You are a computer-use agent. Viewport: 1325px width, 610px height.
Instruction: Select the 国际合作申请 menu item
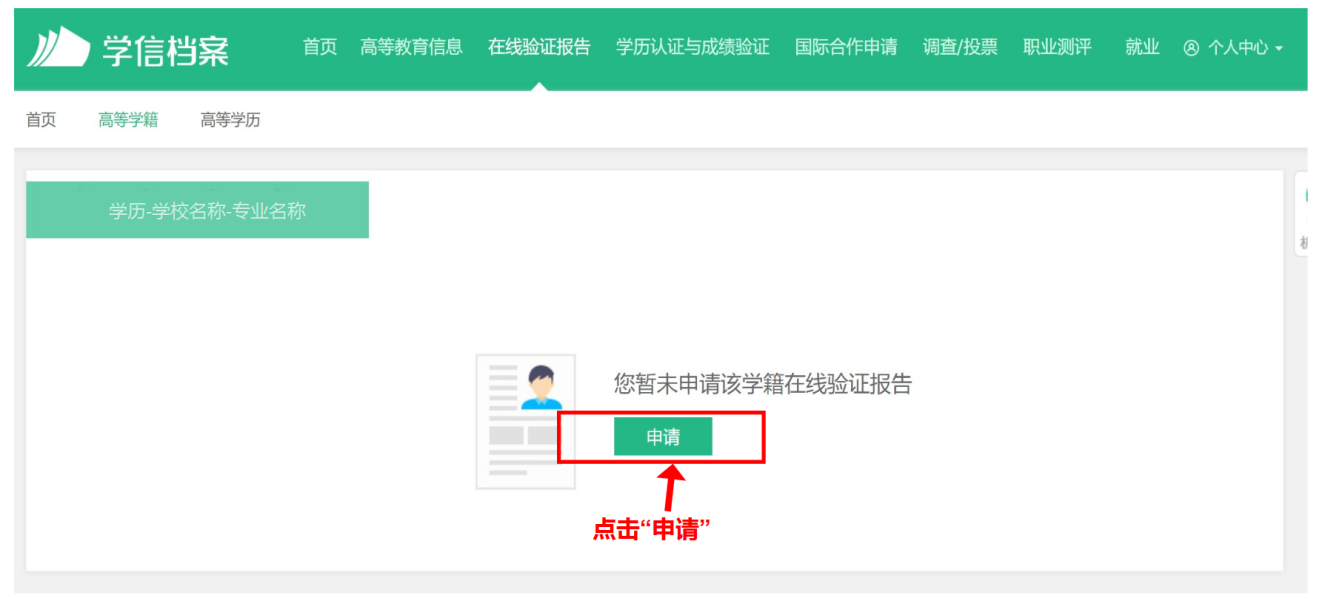point(846,47)
